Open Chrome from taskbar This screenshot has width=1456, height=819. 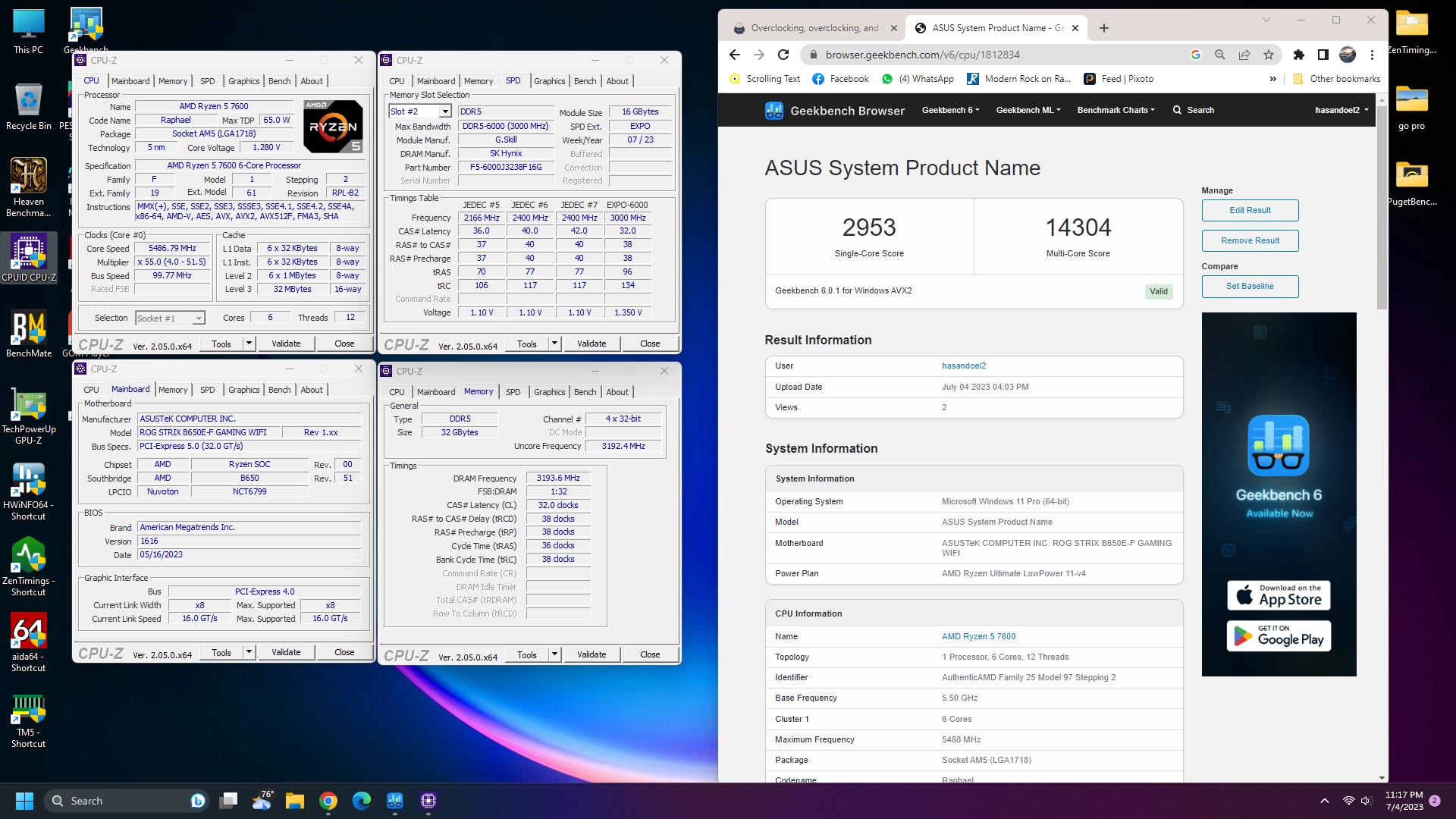point(328,801)
